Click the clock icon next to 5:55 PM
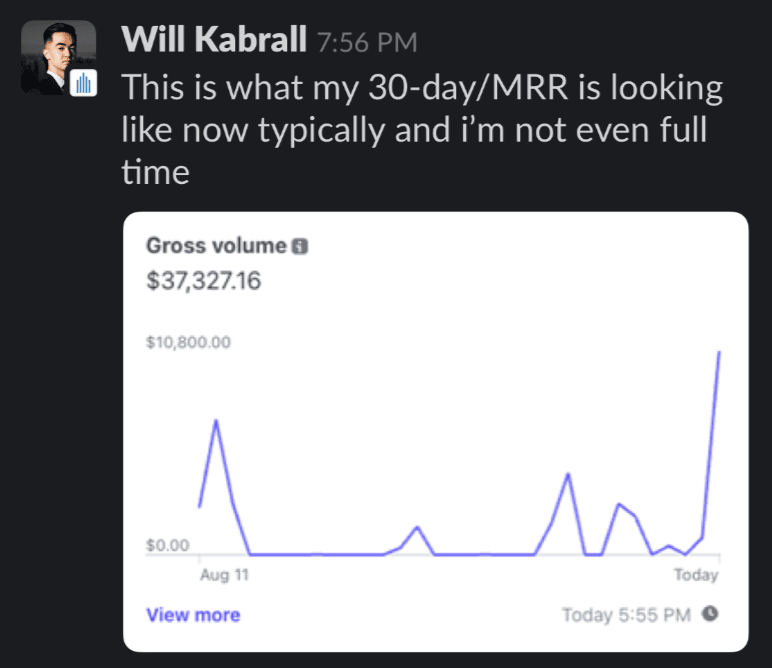 point(710,614)
